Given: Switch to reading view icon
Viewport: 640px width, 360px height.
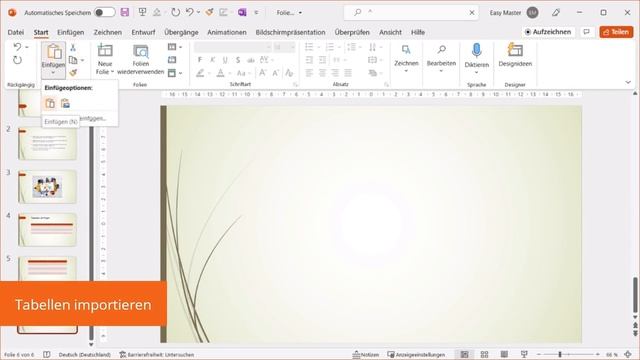Looking at the screenshot, I should point(504,354).
